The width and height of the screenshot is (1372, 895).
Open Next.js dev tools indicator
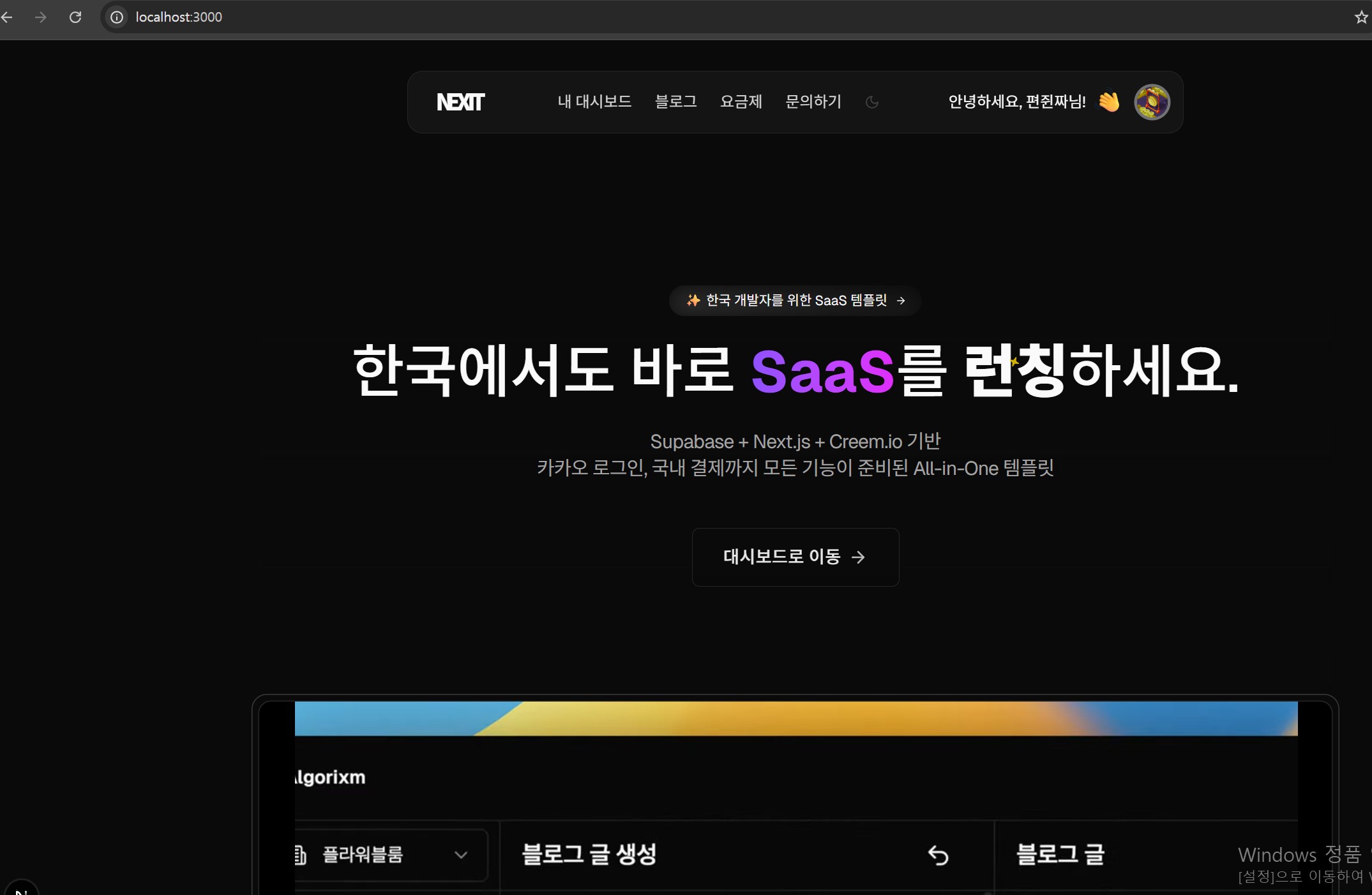(20, 889)
